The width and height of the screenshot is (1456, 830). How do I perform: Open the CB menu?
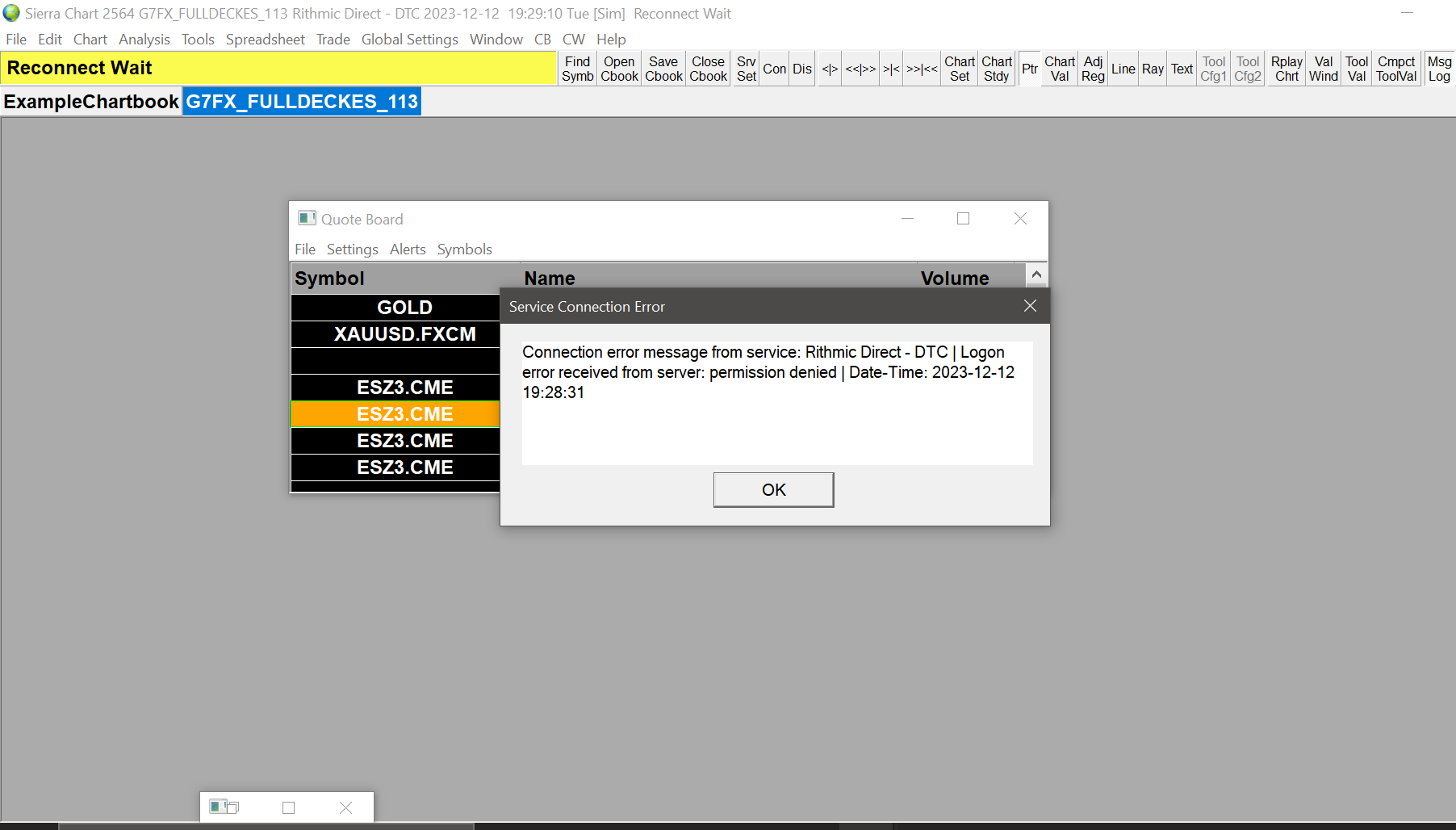(543, 40)
